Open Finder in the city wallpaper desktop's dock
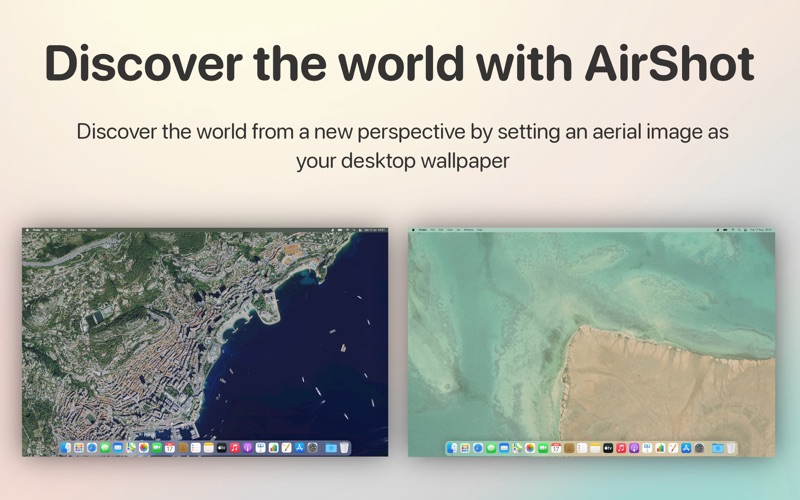Image resolution: width=800 pixels, height=500 pixels. point(66,447)
